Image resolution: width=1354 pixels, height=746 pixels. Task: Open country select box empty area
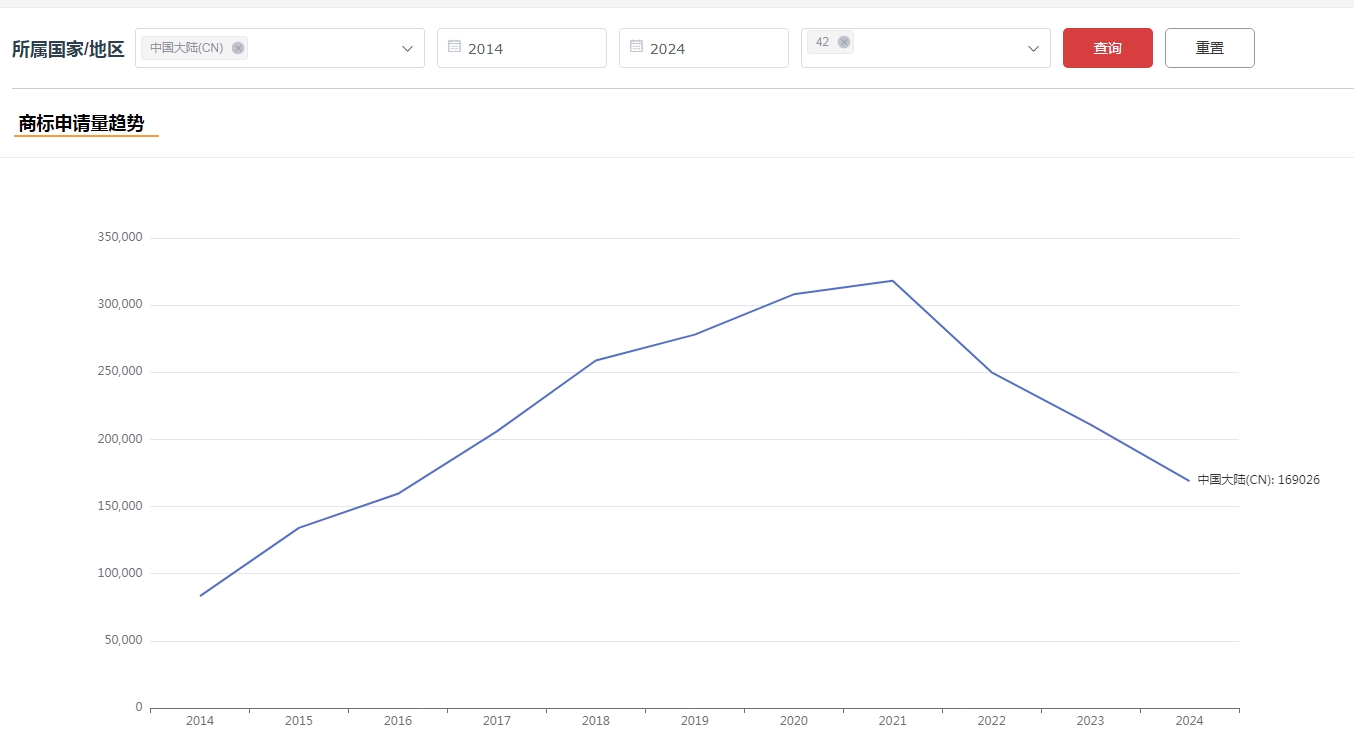pyautogui.click(x=320, y=48)
